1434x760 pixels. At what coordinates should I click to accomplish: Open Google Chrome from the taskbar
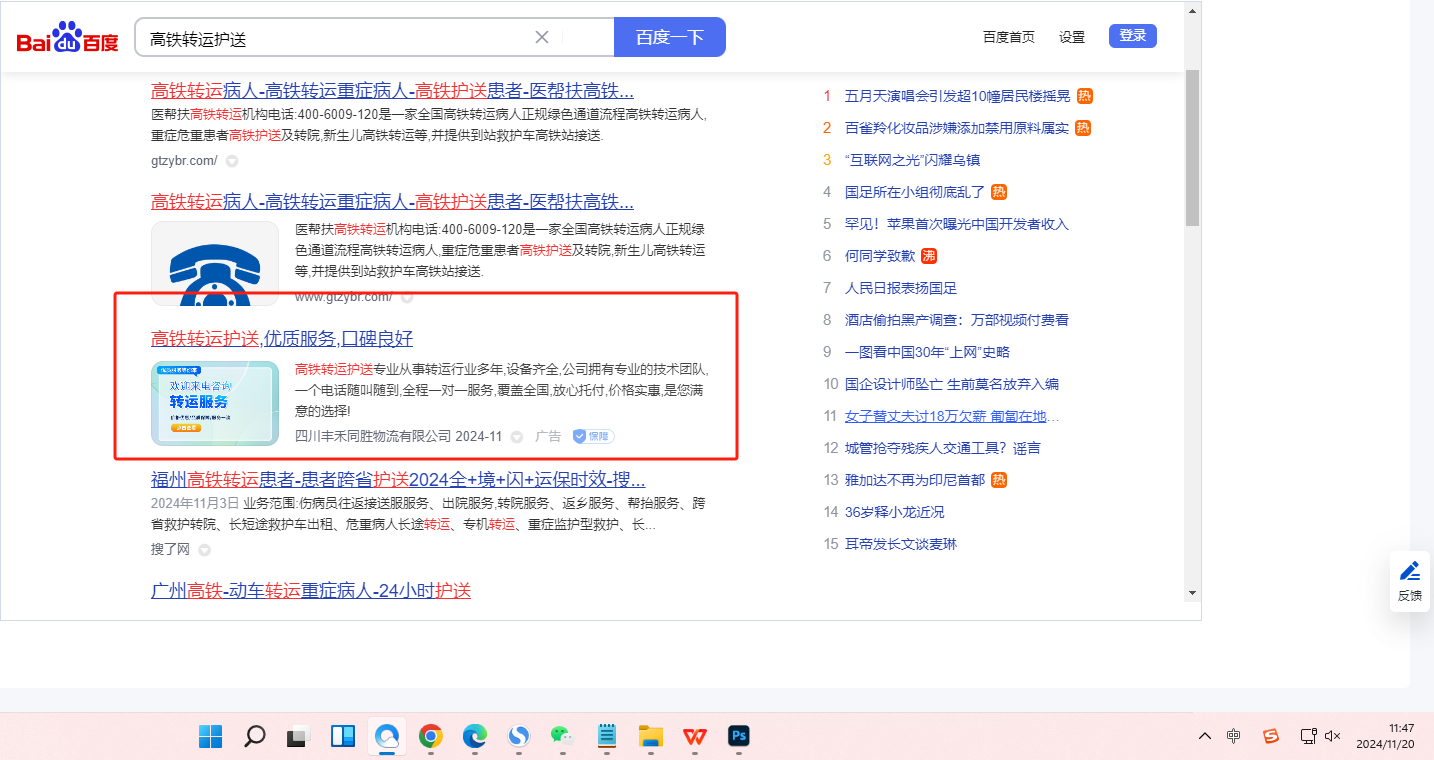431,737
